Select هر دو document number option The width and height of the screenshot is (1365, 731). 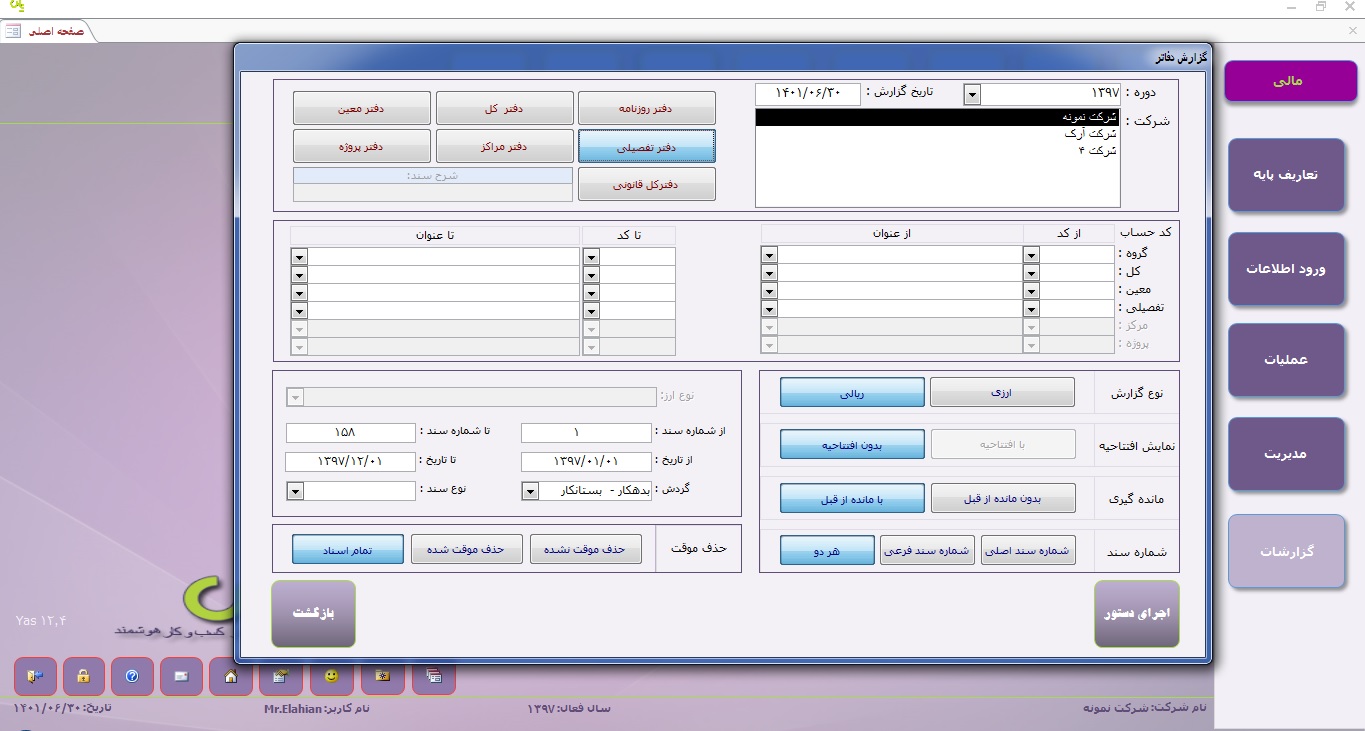828,551
